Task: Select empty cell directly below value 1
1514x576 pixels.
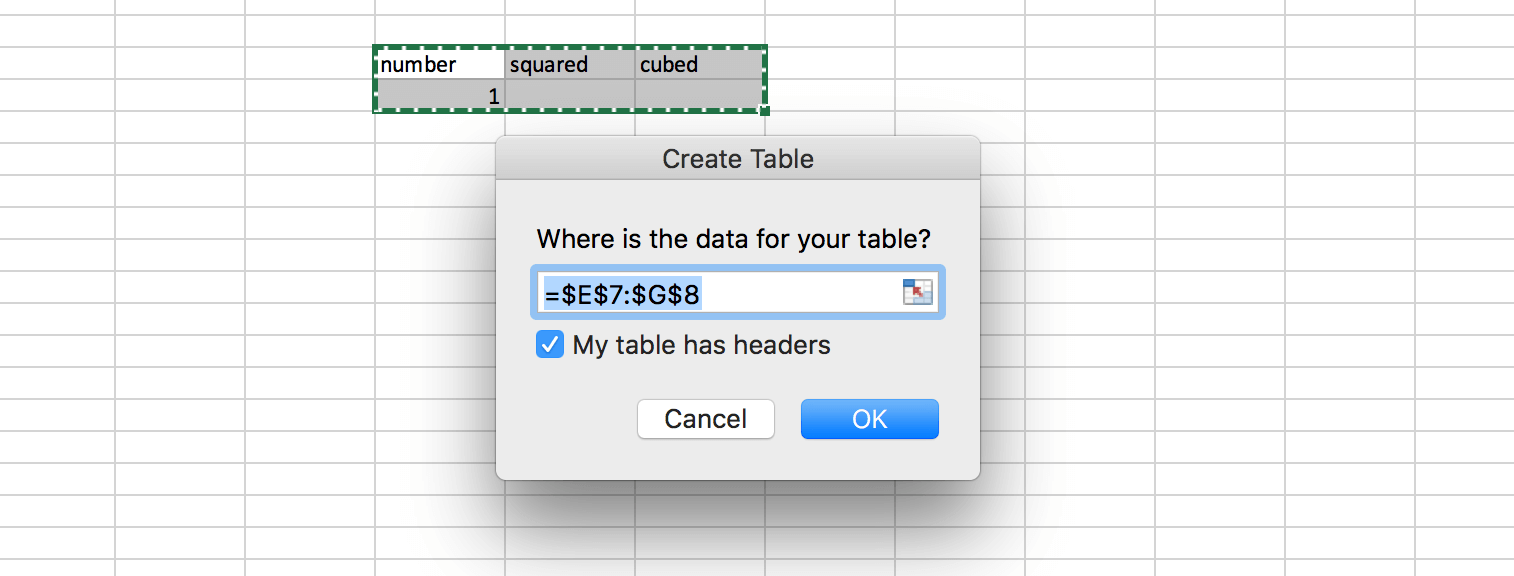Action: pyautogui.click(x=440, y=128)
